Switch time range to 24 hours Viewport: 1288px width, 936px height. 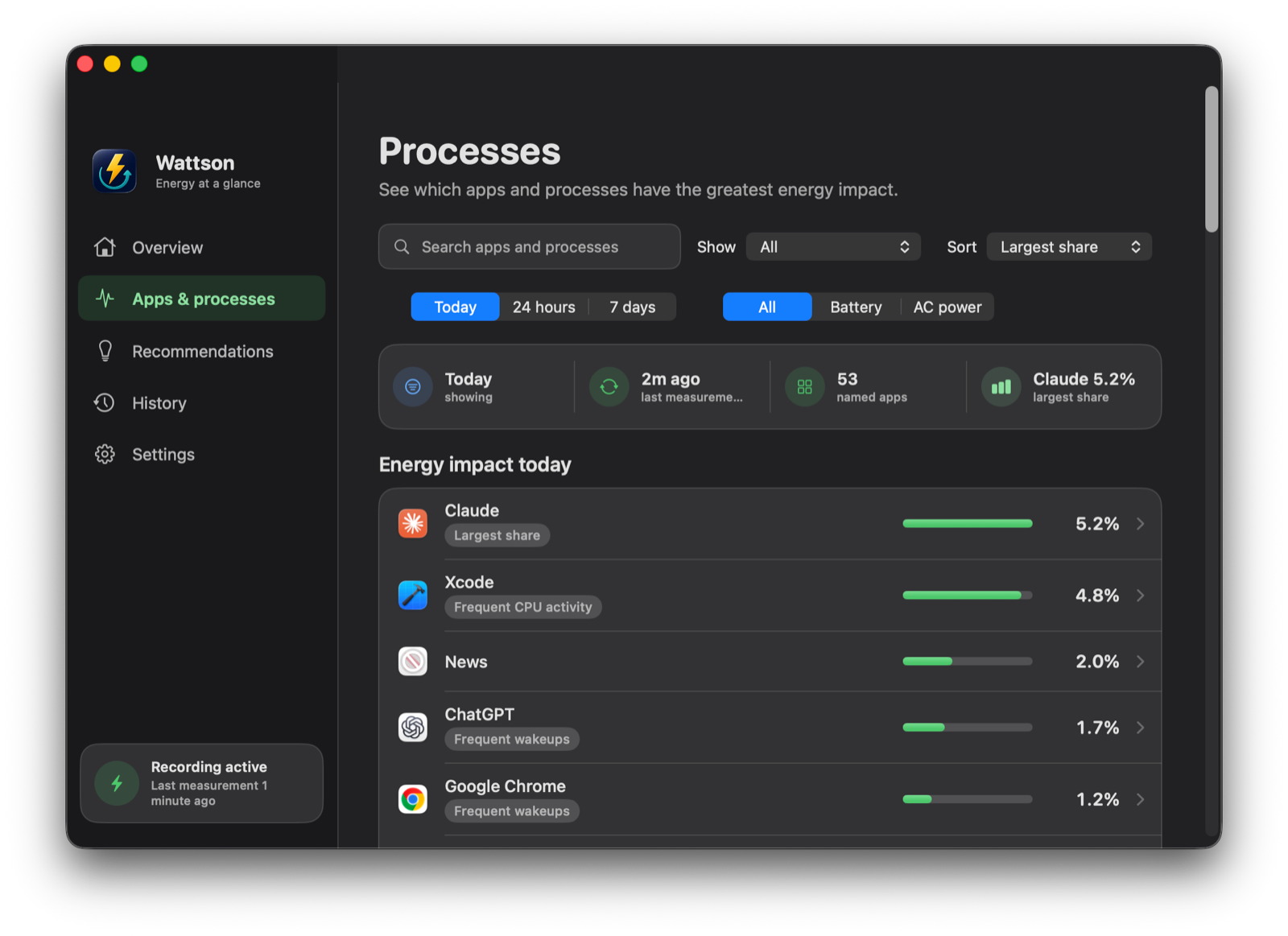[x=544, y=307]
